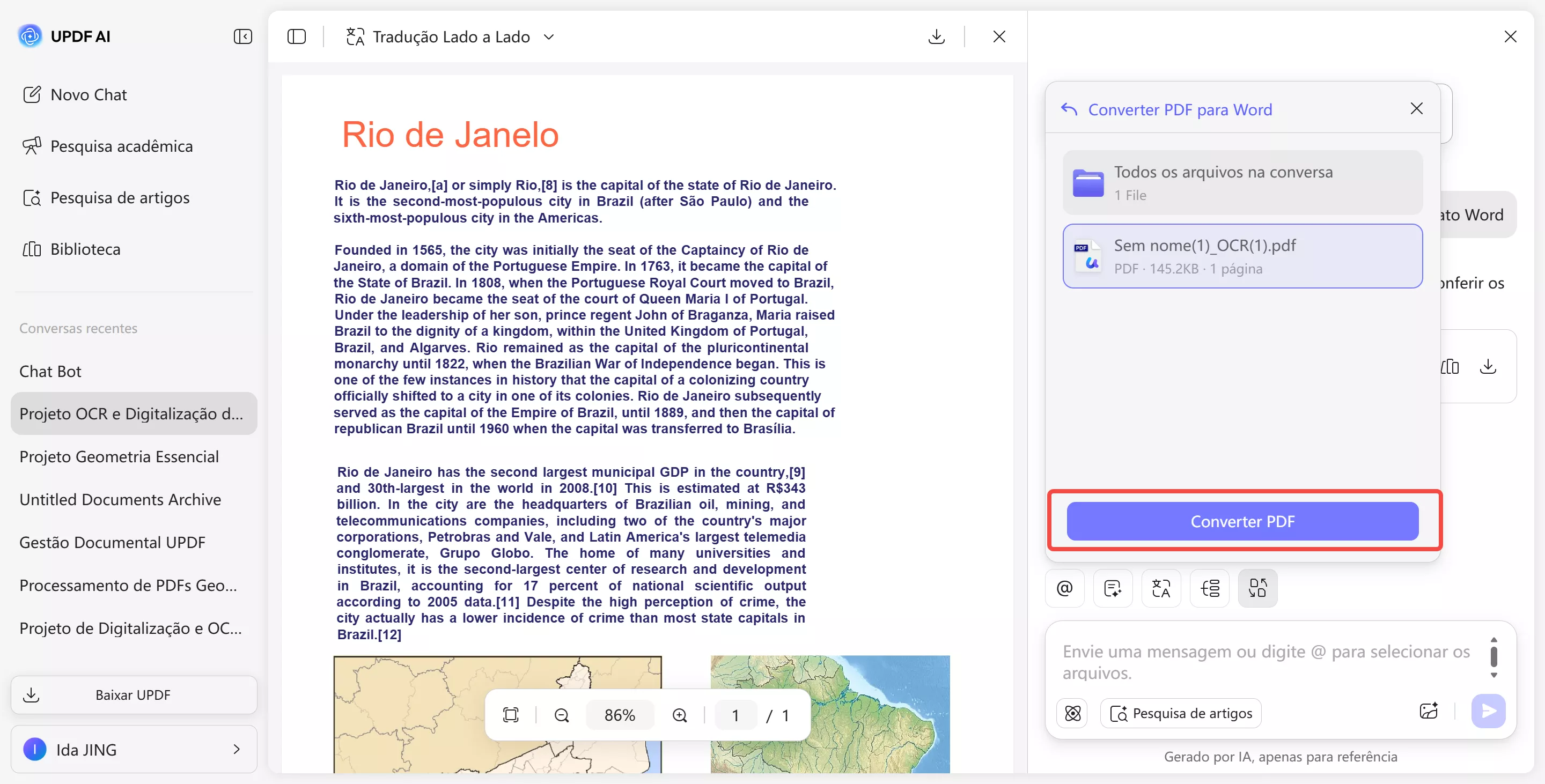Select the @ mention files icon

tap(1064, 588)
